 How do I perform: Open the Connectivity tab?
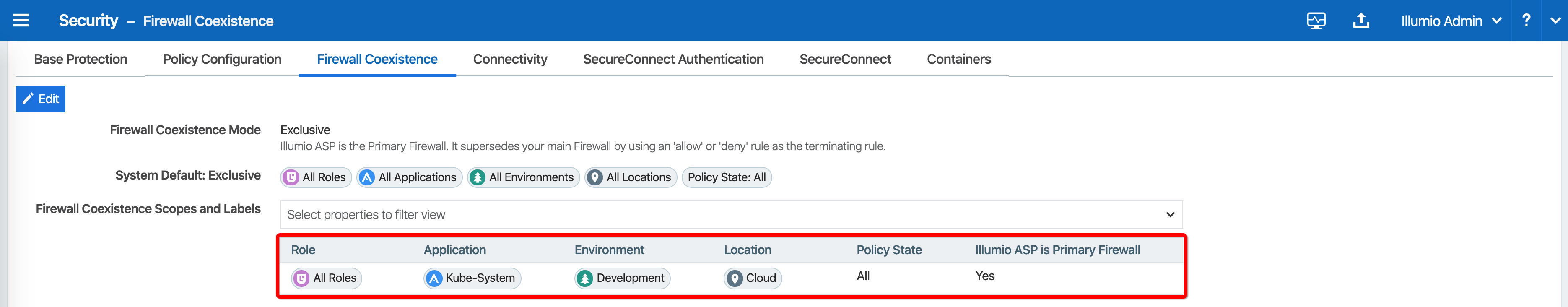pos(509,59)
